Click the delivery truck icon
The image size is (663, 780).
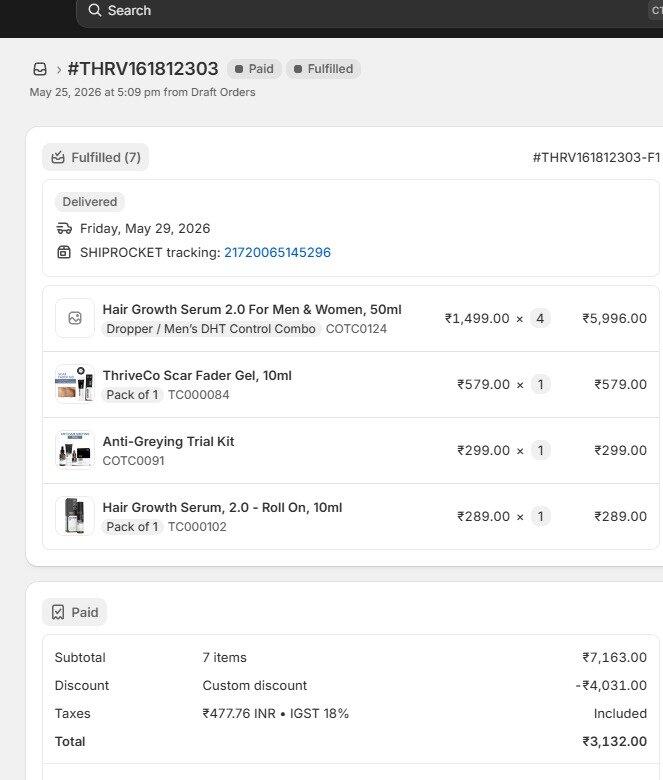click(64, 228)
